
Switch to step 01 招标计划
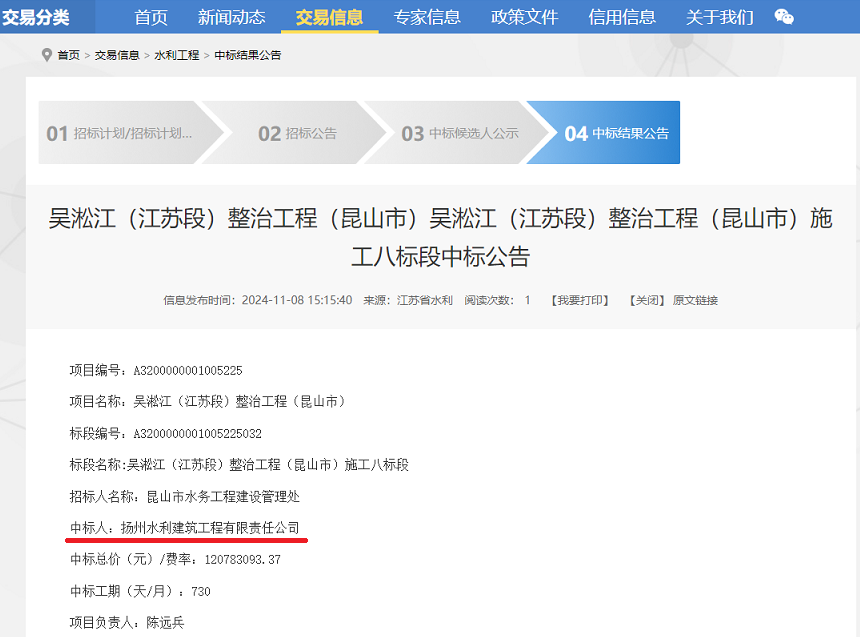(x=120, y=133)
